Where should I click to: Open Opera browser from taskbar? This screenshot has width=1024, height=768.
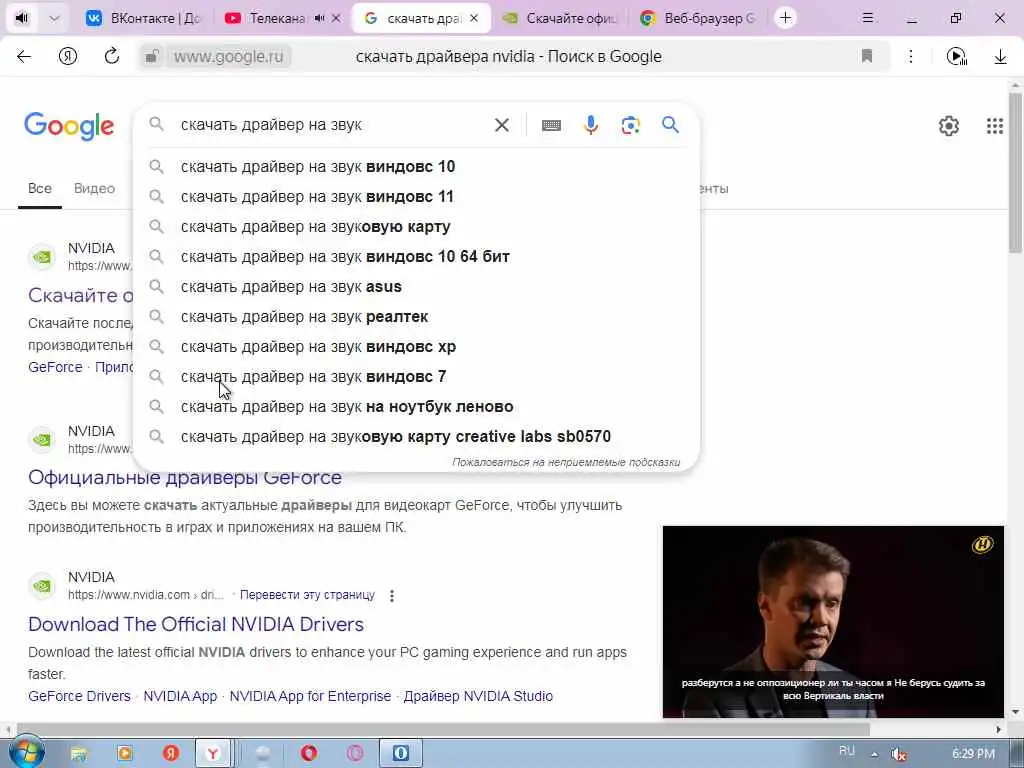309,754
